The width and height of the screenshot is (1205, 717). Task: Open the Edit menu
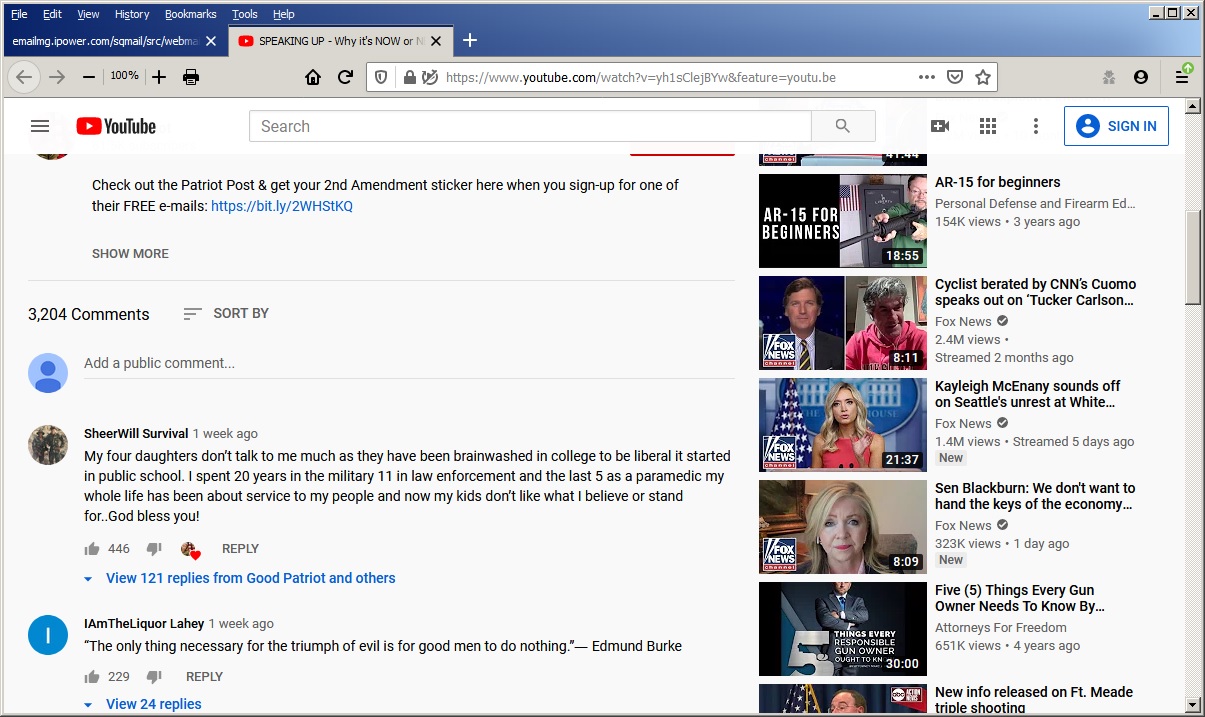(x=52, y=14)
